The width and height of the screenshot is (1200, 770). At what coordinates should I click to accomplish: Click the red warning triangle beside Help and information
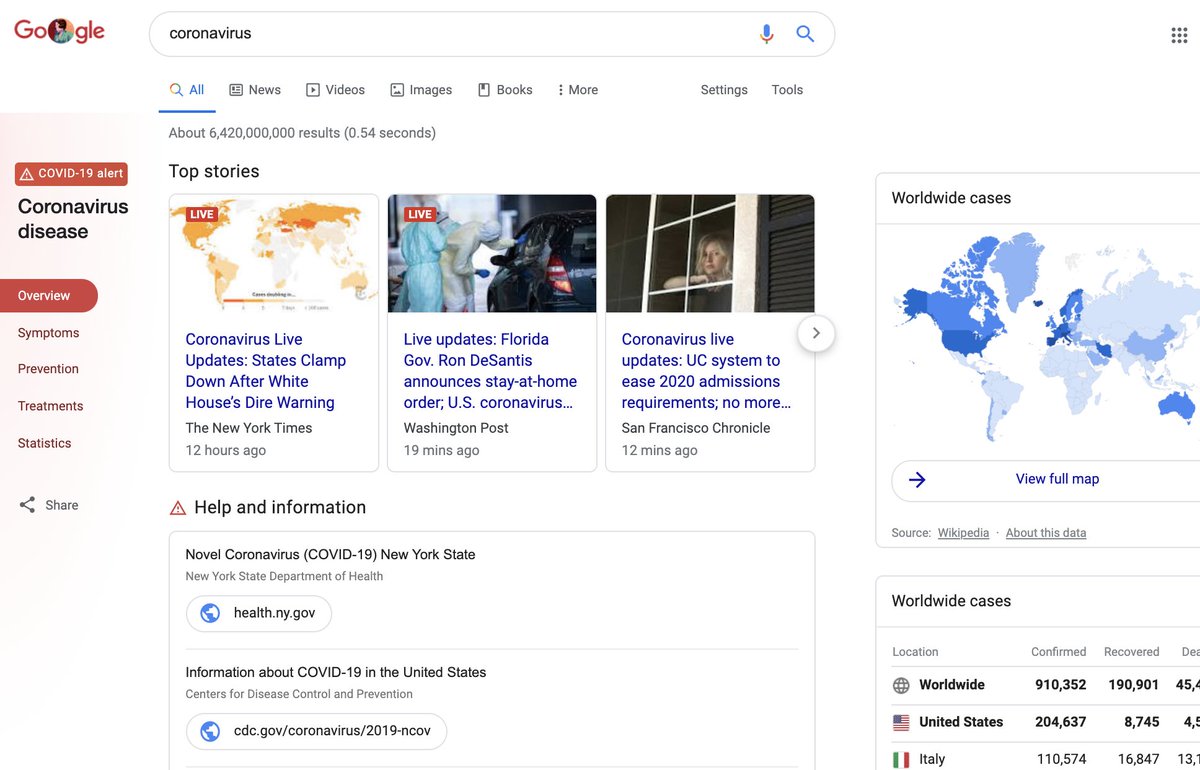point(178,508)
